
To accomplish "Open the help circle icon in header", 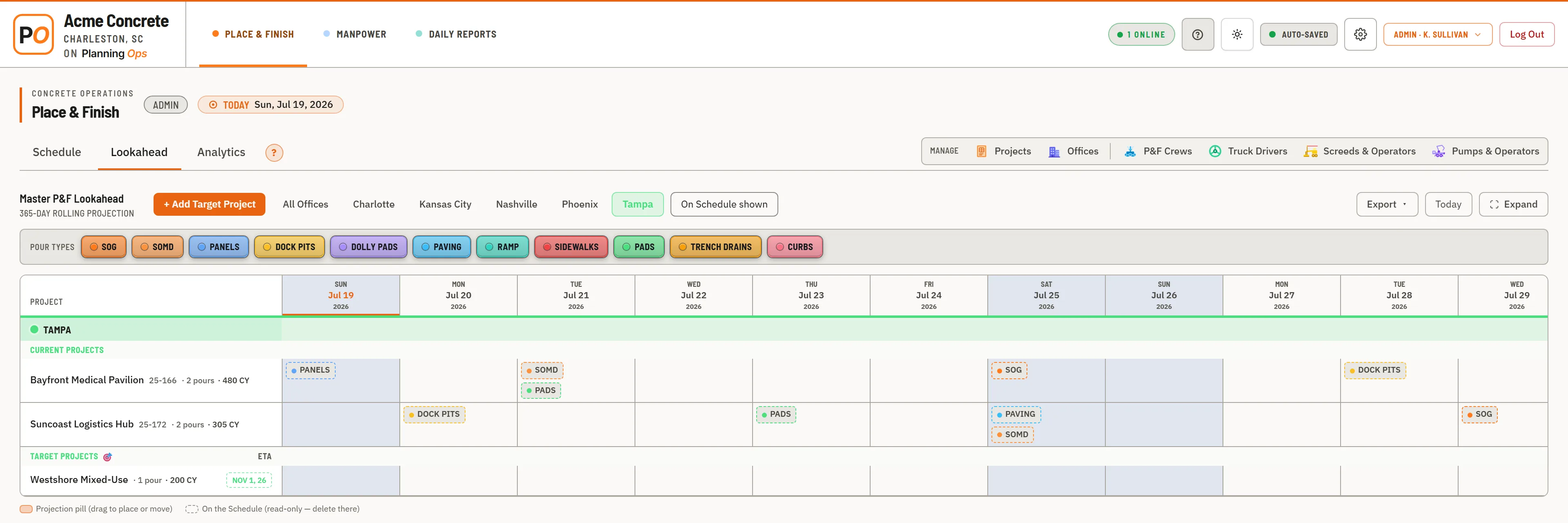I will click(1197, 35).
